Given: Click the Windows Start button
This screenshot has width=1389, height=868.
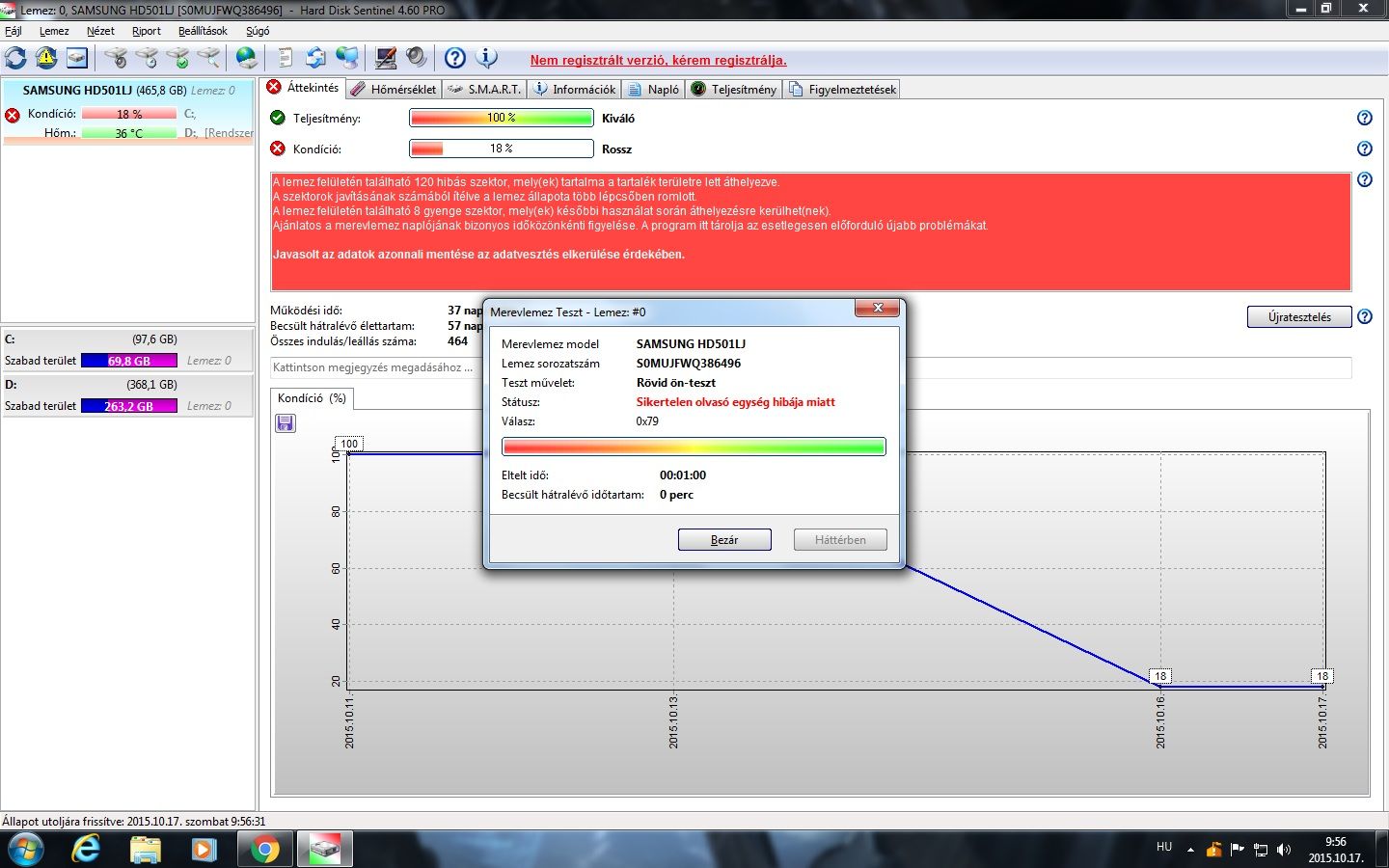Looking at the screenshot, I should click(26, 849).
